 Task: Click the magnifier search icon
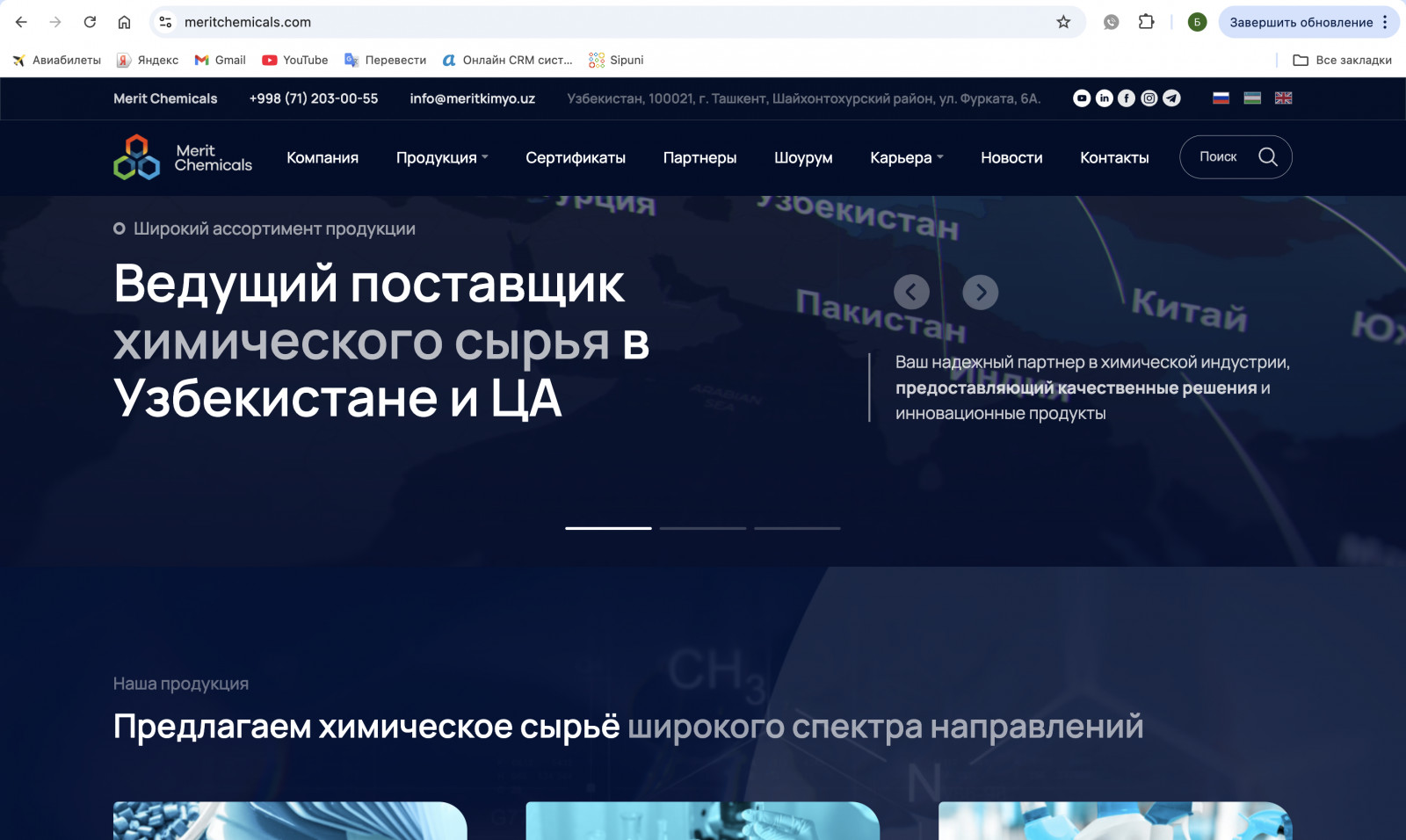pyautogui.click(x=1268, y=156)
